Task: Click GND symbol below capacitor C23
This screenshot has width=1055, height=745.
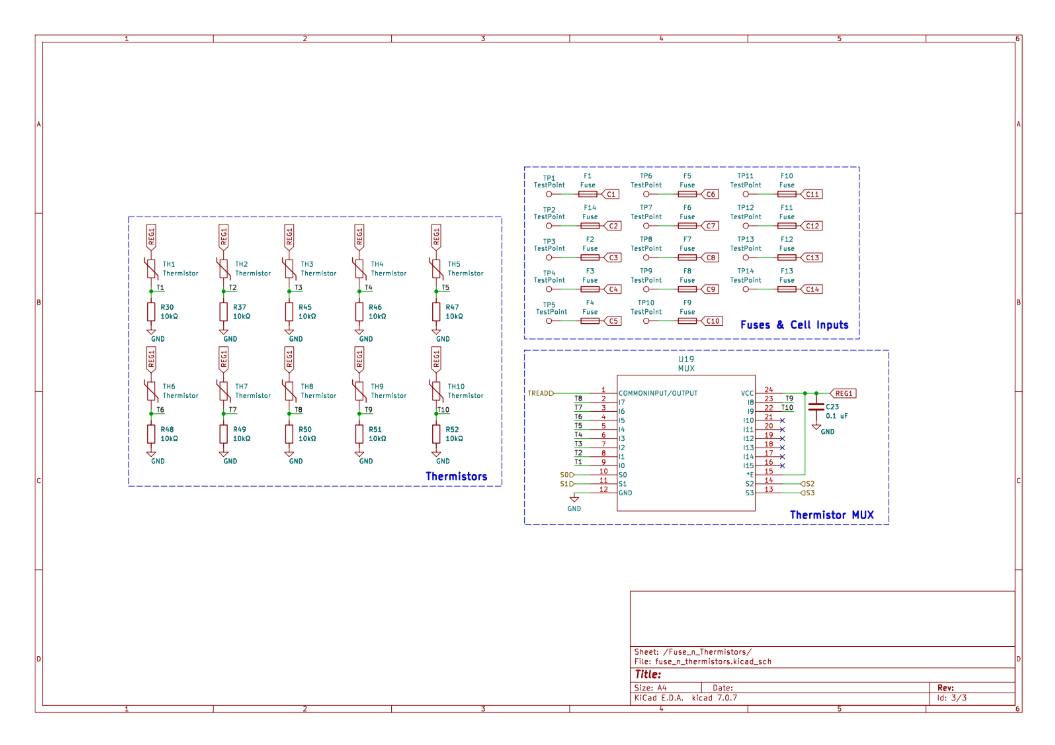Action: point(816,427)
